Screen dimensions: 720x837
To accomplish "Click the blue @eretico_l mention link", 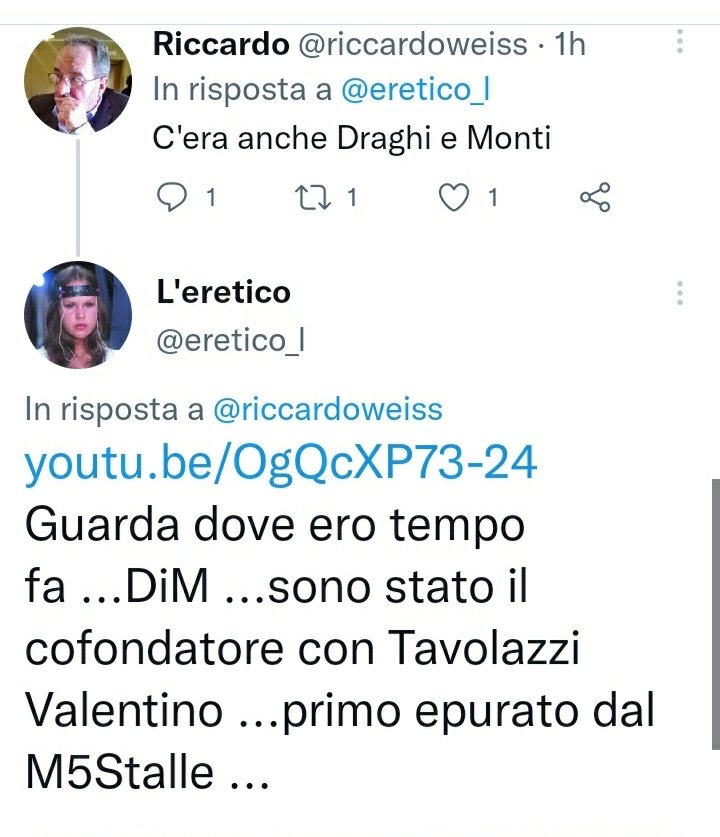I will pos(415,89).
